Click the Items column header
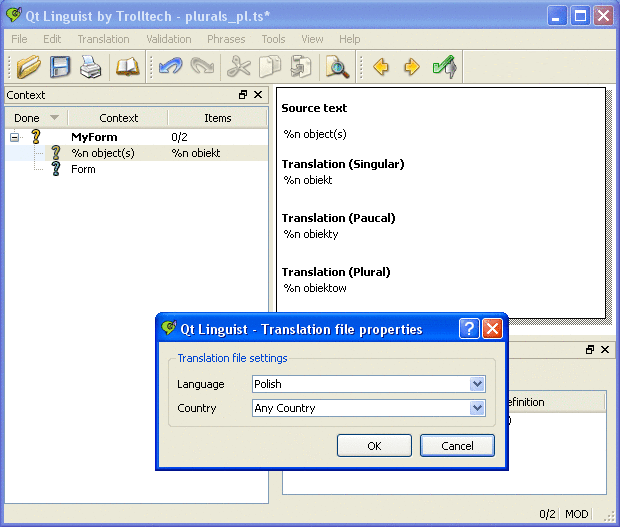This screenshot has height=527, width=620. pos(217,118)
